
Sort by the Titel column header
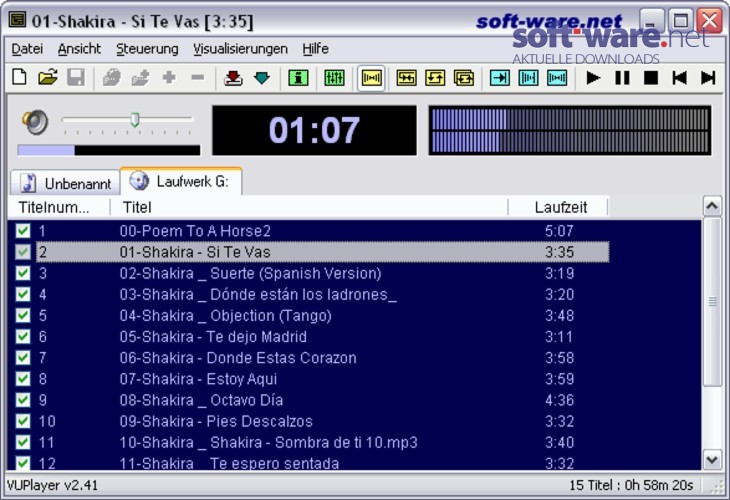(309, 207)
